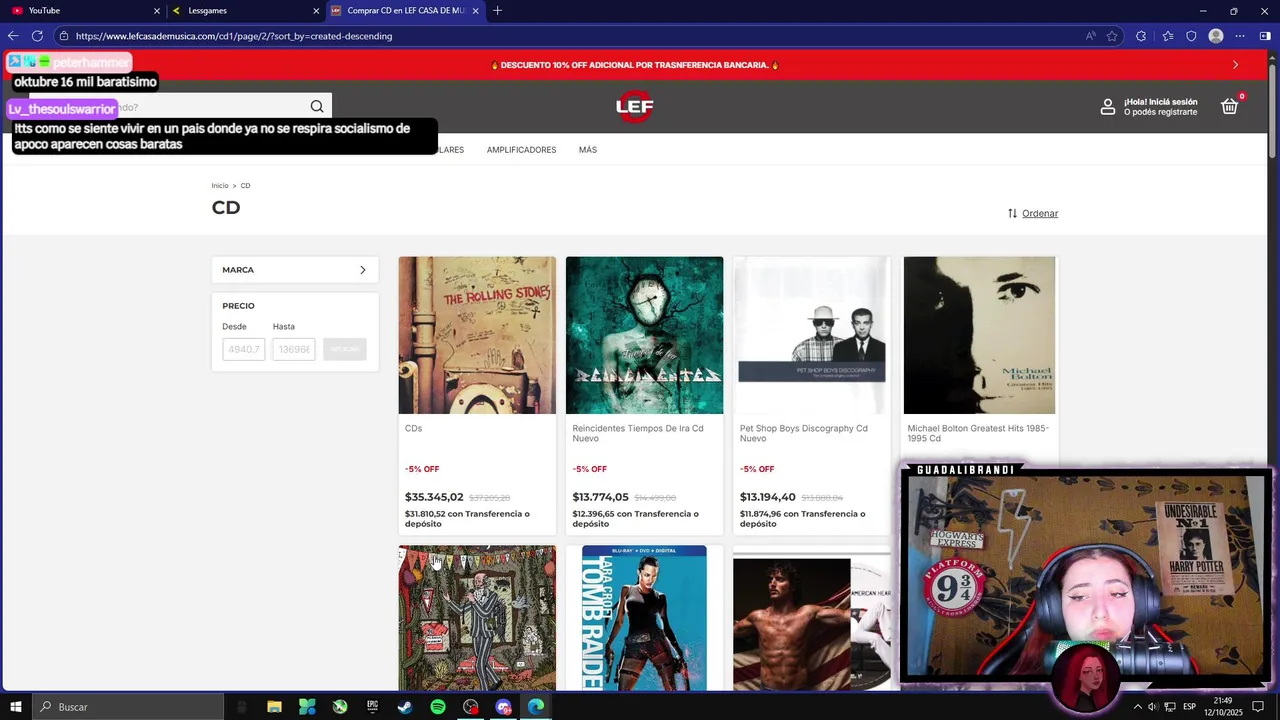
Task: Open the Michael Bolton cover image
Action: point(979,335)
